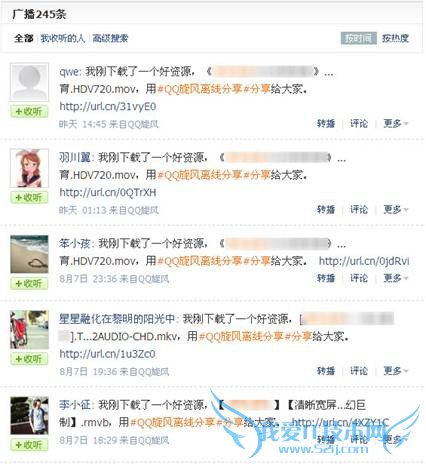Switch to 我收听的人 tab
This screenshot has width=426, height=464.
[63, 38]
